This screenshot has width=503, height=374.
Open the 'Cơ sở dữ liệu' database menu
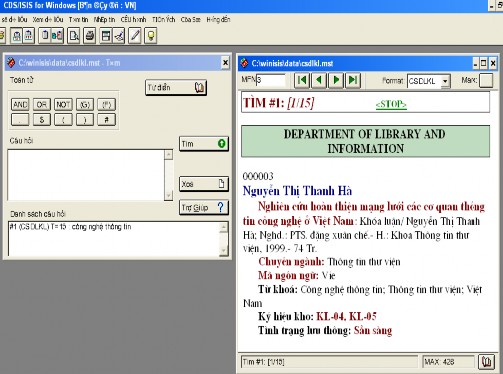coord(14,20)
